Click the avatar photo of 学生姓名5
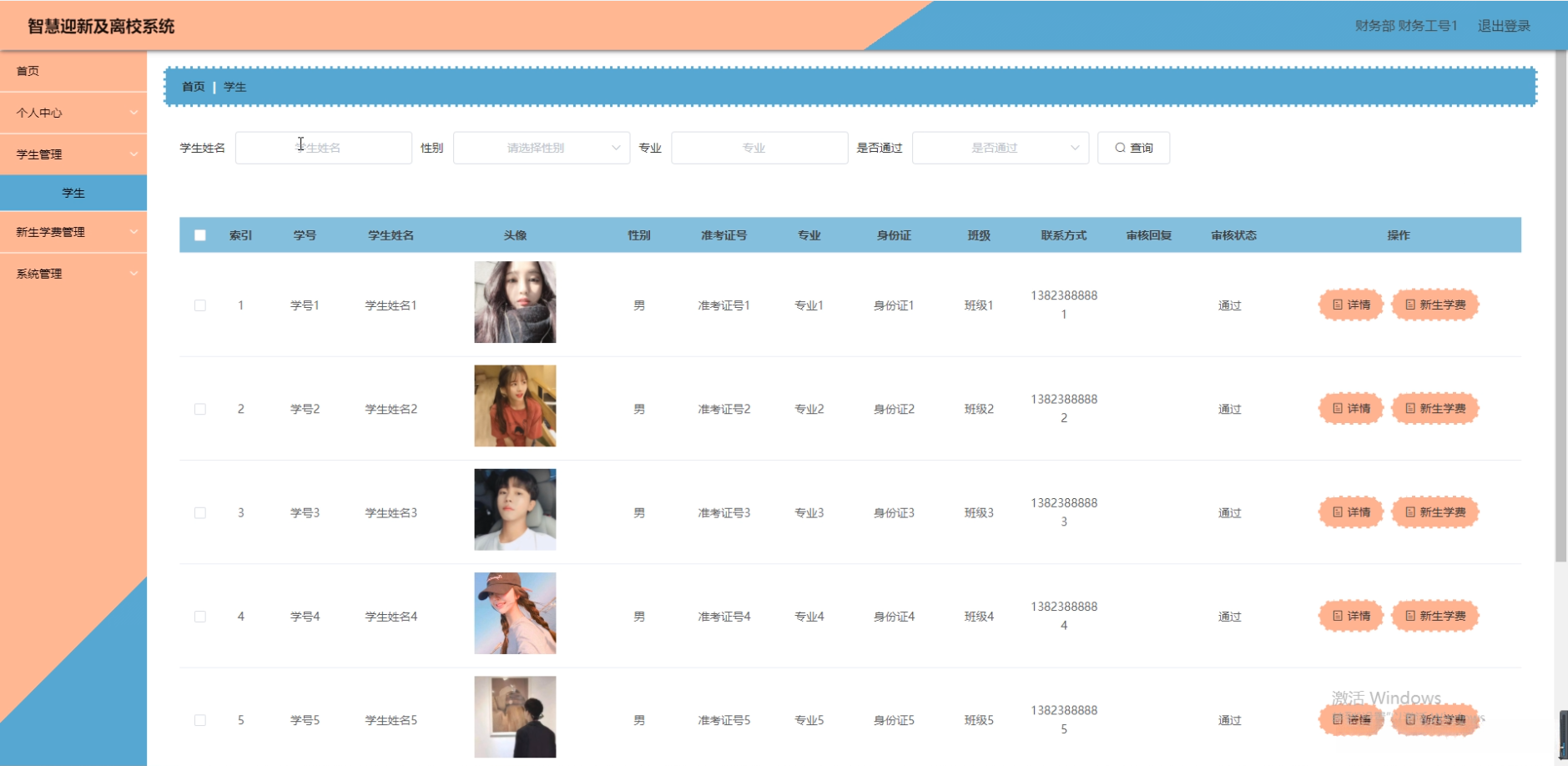Screen dimensions: 1568x766 [x=515, y=717]
